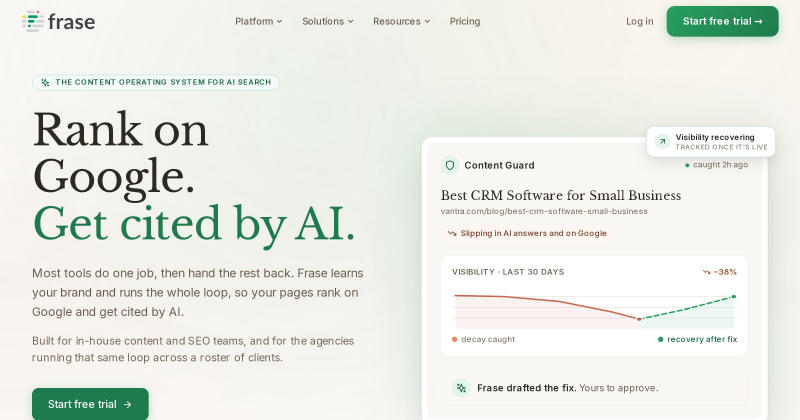800x420 pixels.
Task: Click the downward trend icon next to -38%
Action: click(x=707, y=273)
